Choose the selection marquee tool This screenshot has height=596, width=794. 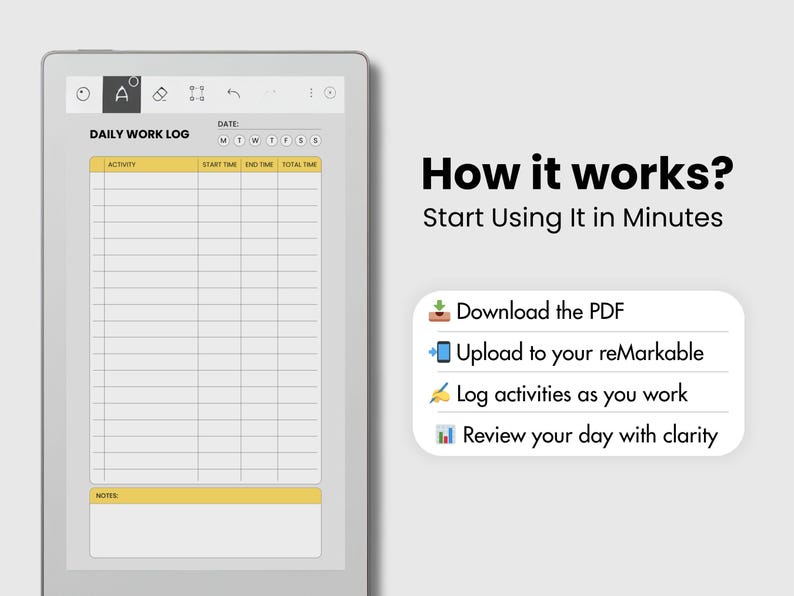(197, 94)
